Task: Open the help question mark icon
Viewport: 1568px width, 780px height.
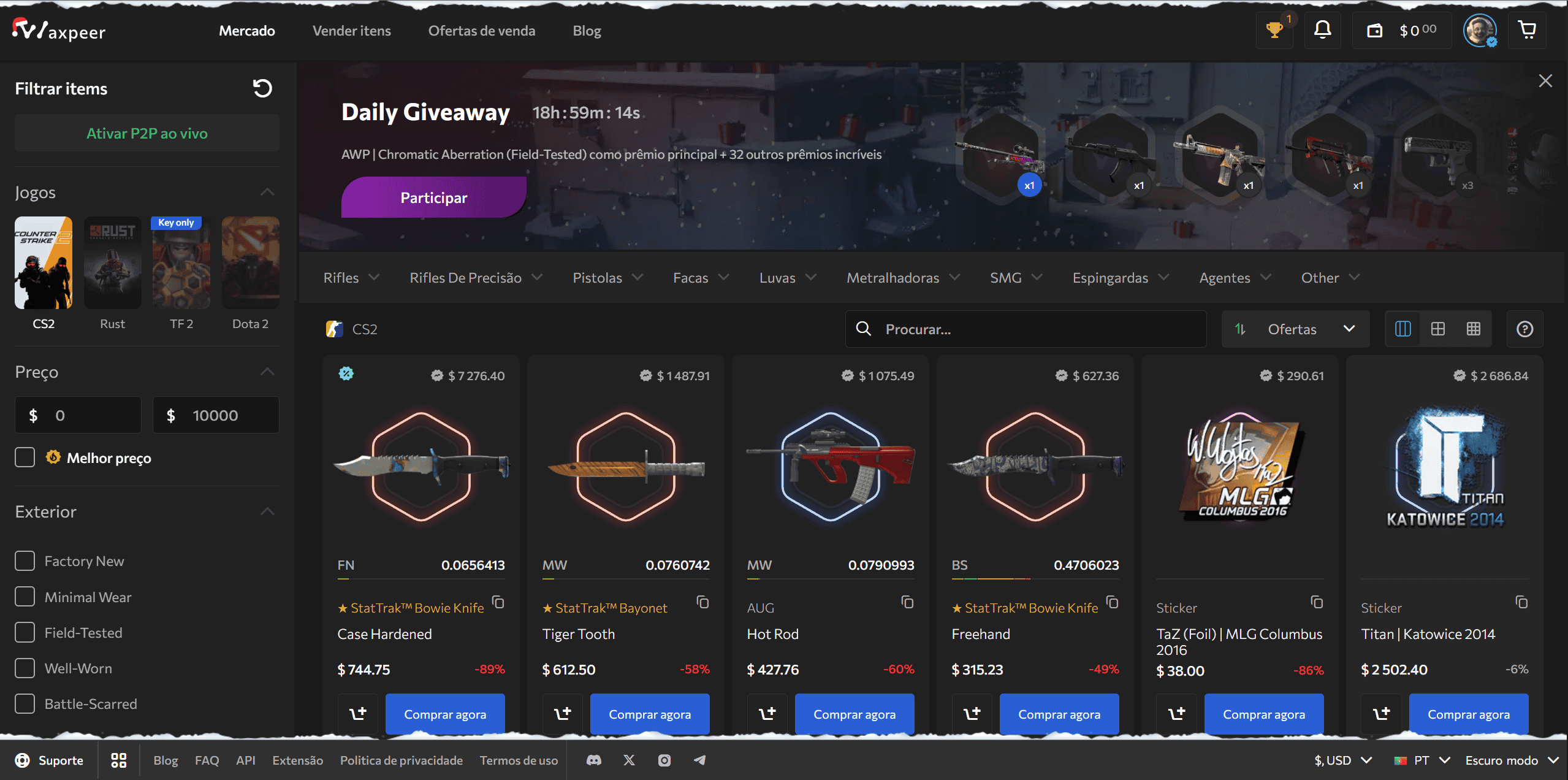Action: tap(1525, 329)
